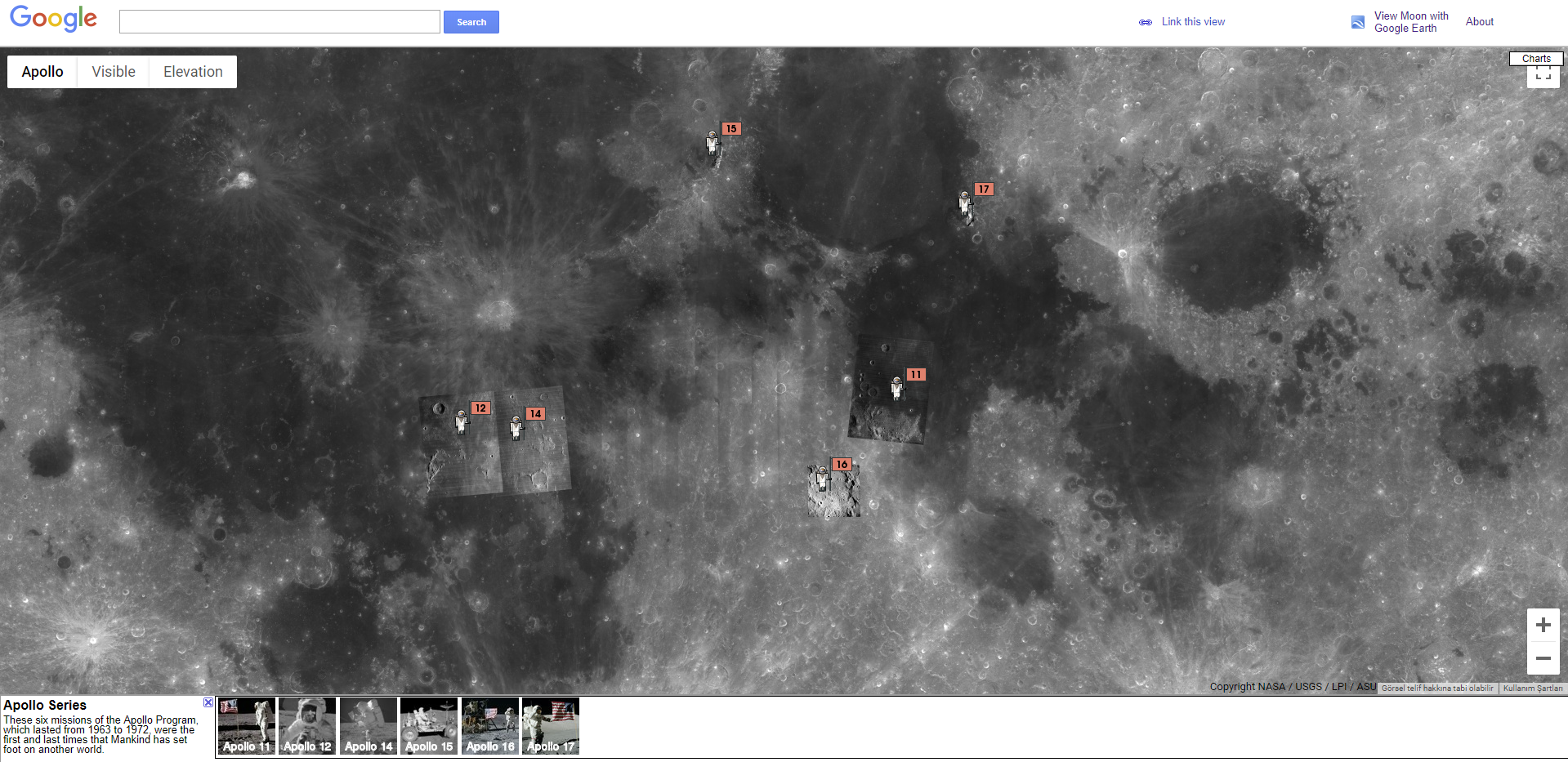
Task: Click the Google Earth icon
Action: point(1358,22)
